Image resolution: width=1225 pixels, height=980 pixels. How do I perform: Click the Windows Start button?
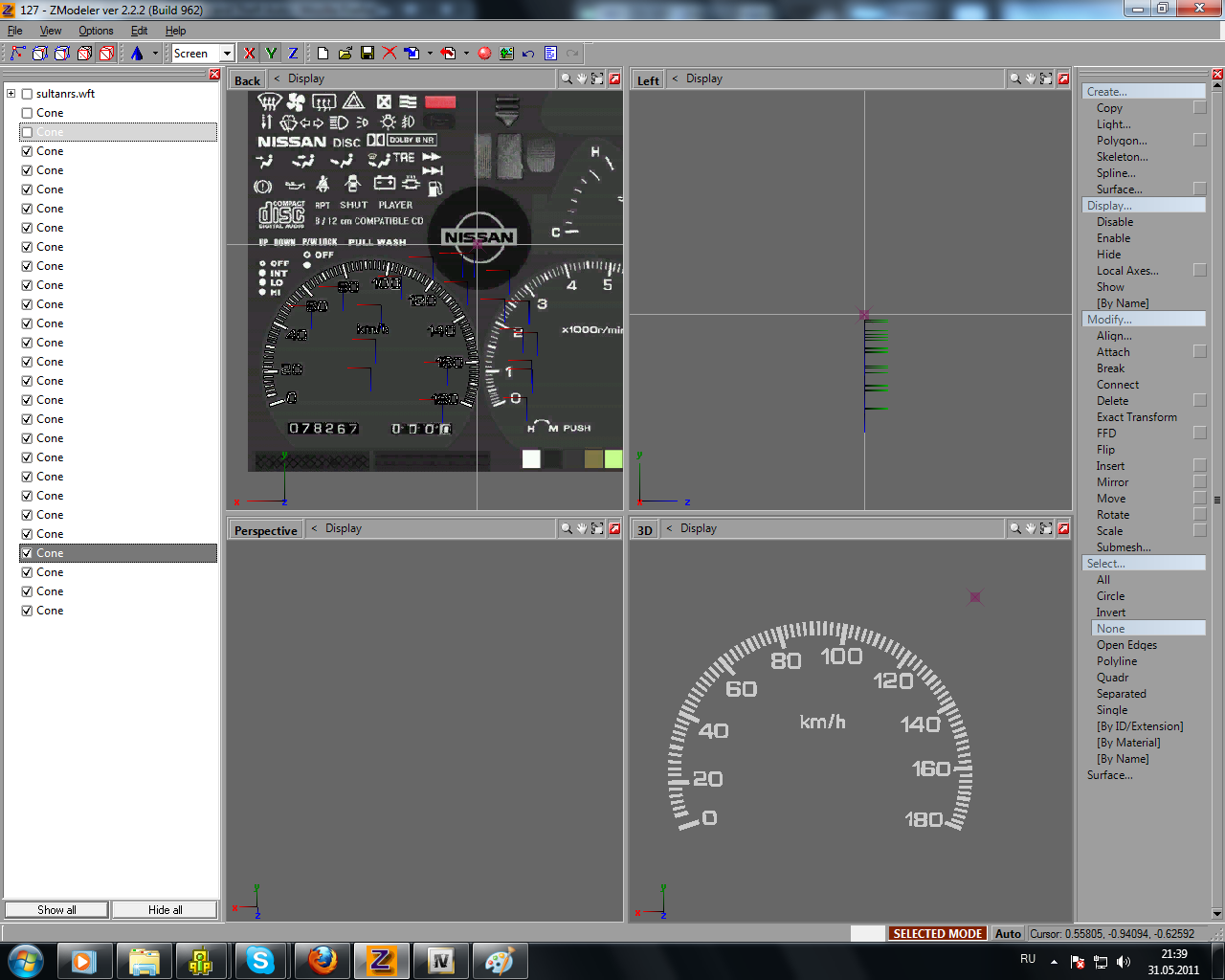pyautogui.click(x=25, y=960)
